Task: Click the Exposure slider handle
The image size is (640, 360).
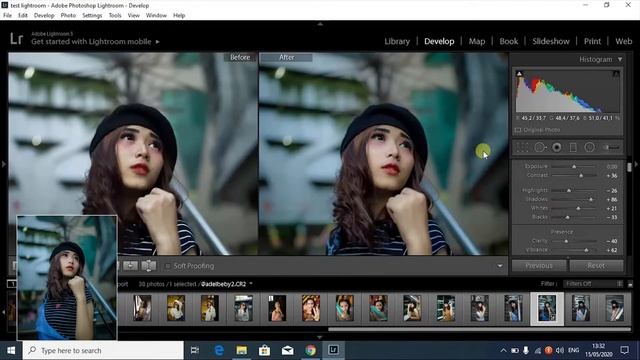Action: 574,167
